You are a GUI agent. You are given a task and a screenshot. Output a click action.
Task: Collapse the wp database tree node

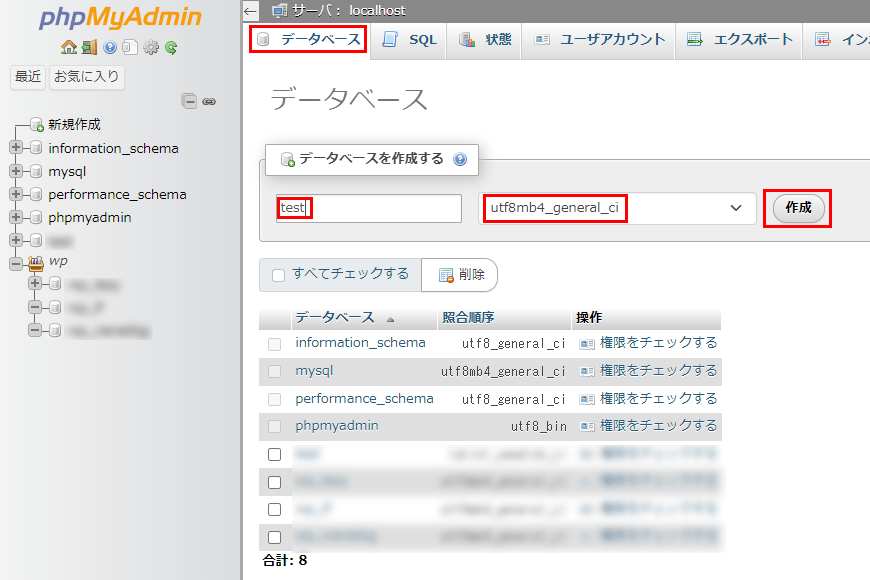[x=16, y=262]
